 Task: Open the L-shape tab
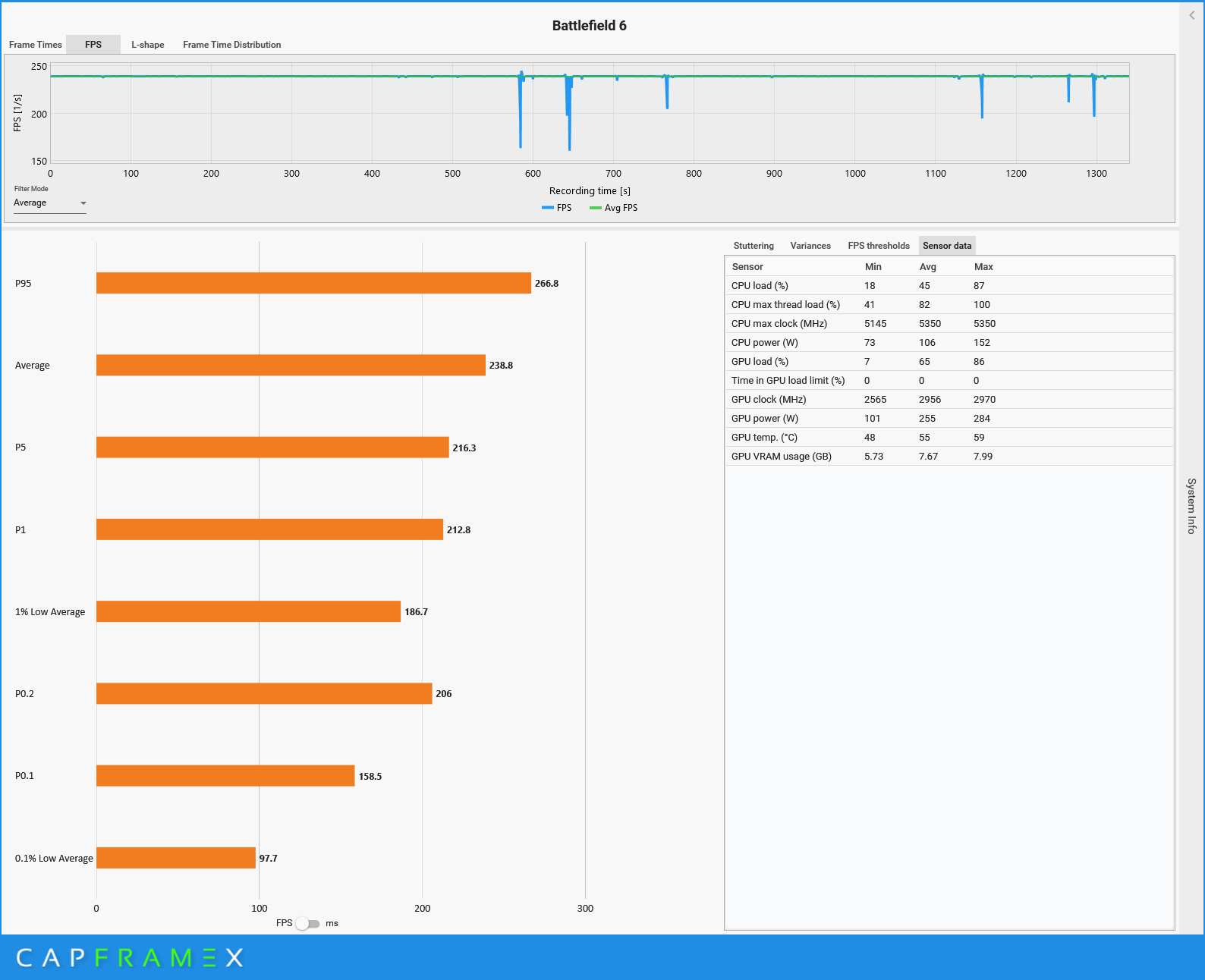pos(147,45)
